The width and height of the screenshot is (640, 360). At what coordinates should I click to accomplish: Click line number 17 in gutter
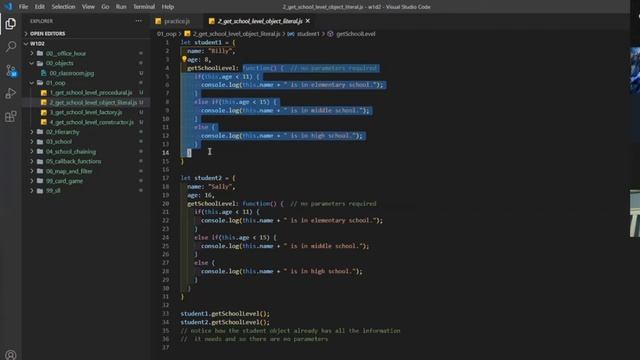click(165, 178)
